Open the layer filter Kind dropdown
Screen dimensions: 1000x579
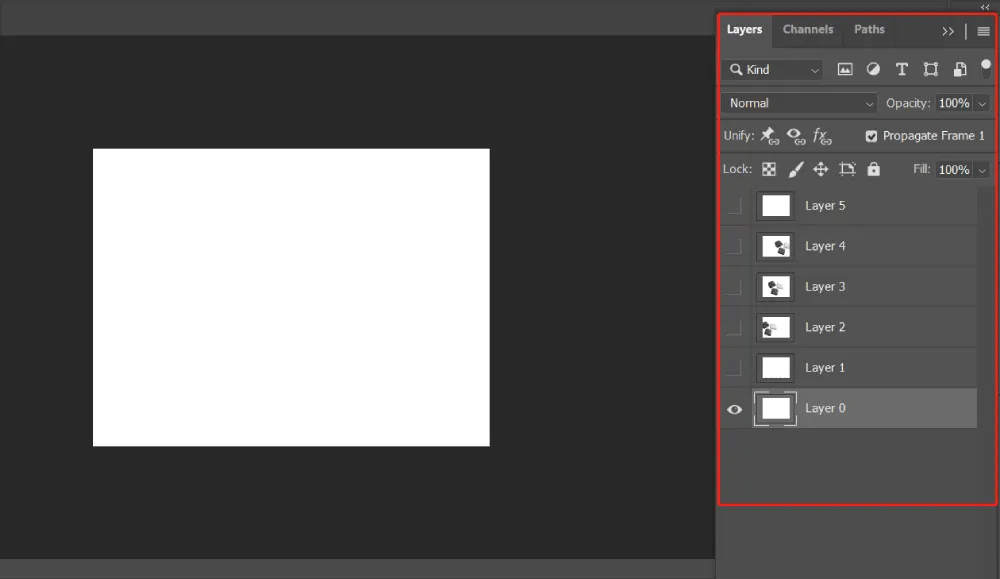pyautogui.click(x=772, y=69)
